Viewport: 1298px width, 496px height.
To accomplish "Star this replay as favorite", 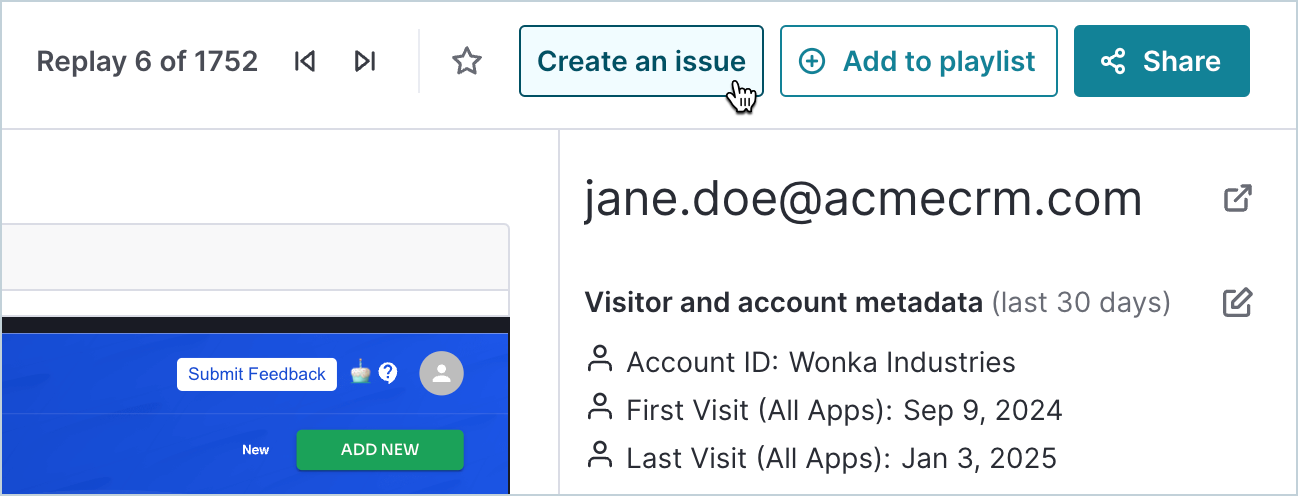I will point(467,62).
